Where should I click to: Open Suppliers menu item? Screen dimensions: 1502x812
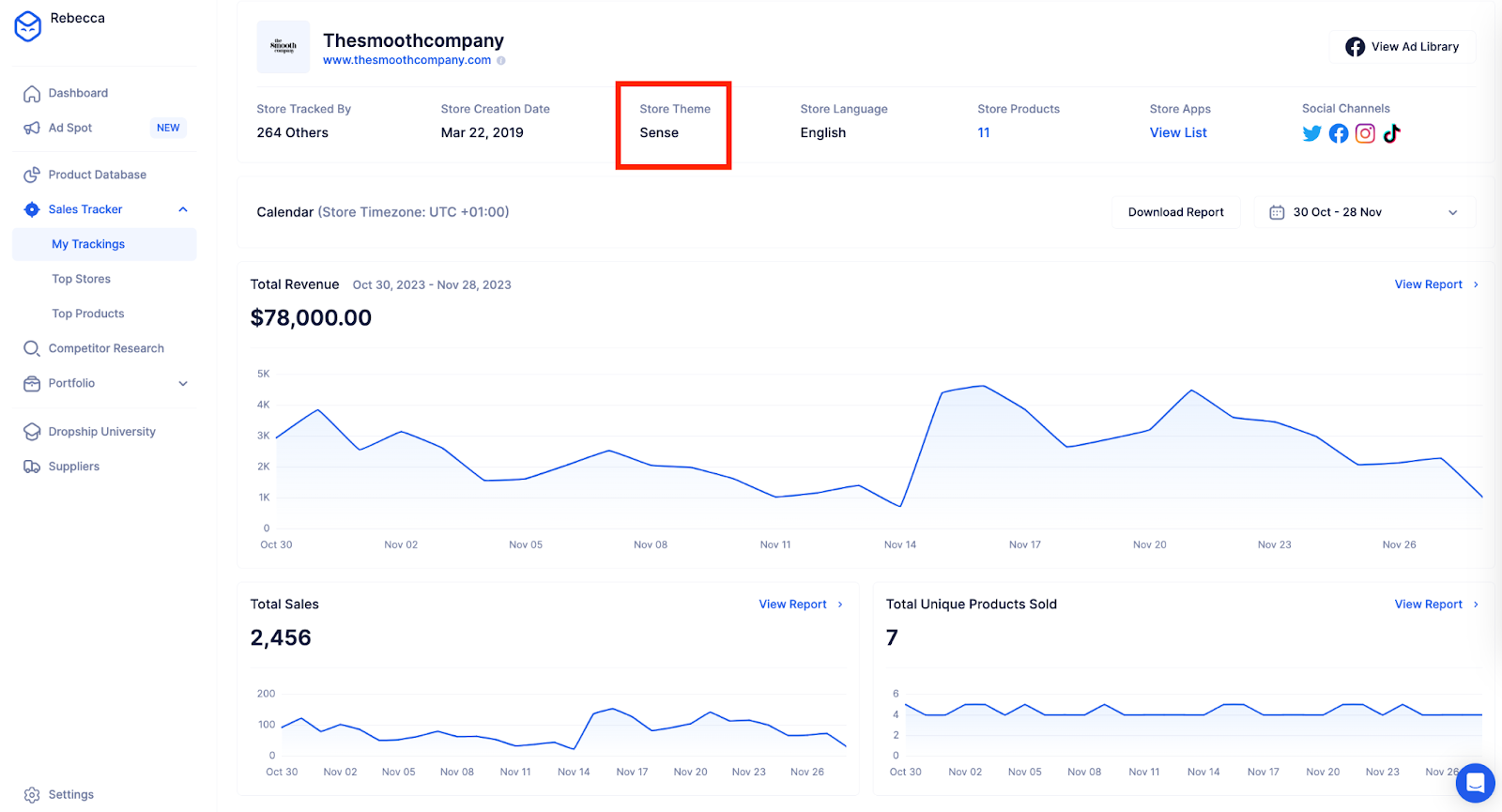pyautogui.click(x=74, y=467)
